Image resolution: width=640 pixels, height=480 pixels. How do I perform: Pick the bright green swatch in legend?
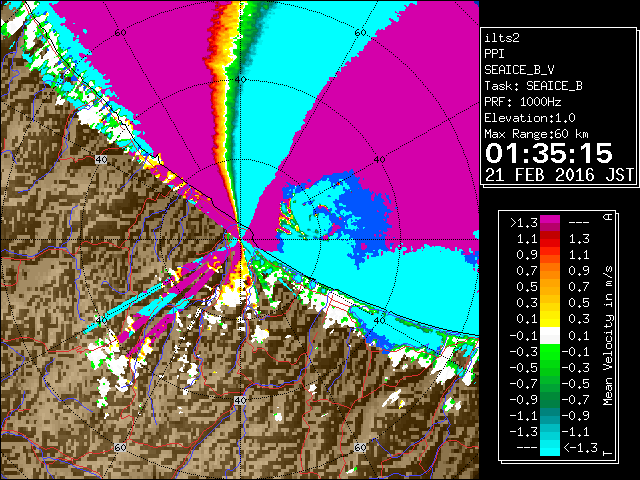[550, 352]
